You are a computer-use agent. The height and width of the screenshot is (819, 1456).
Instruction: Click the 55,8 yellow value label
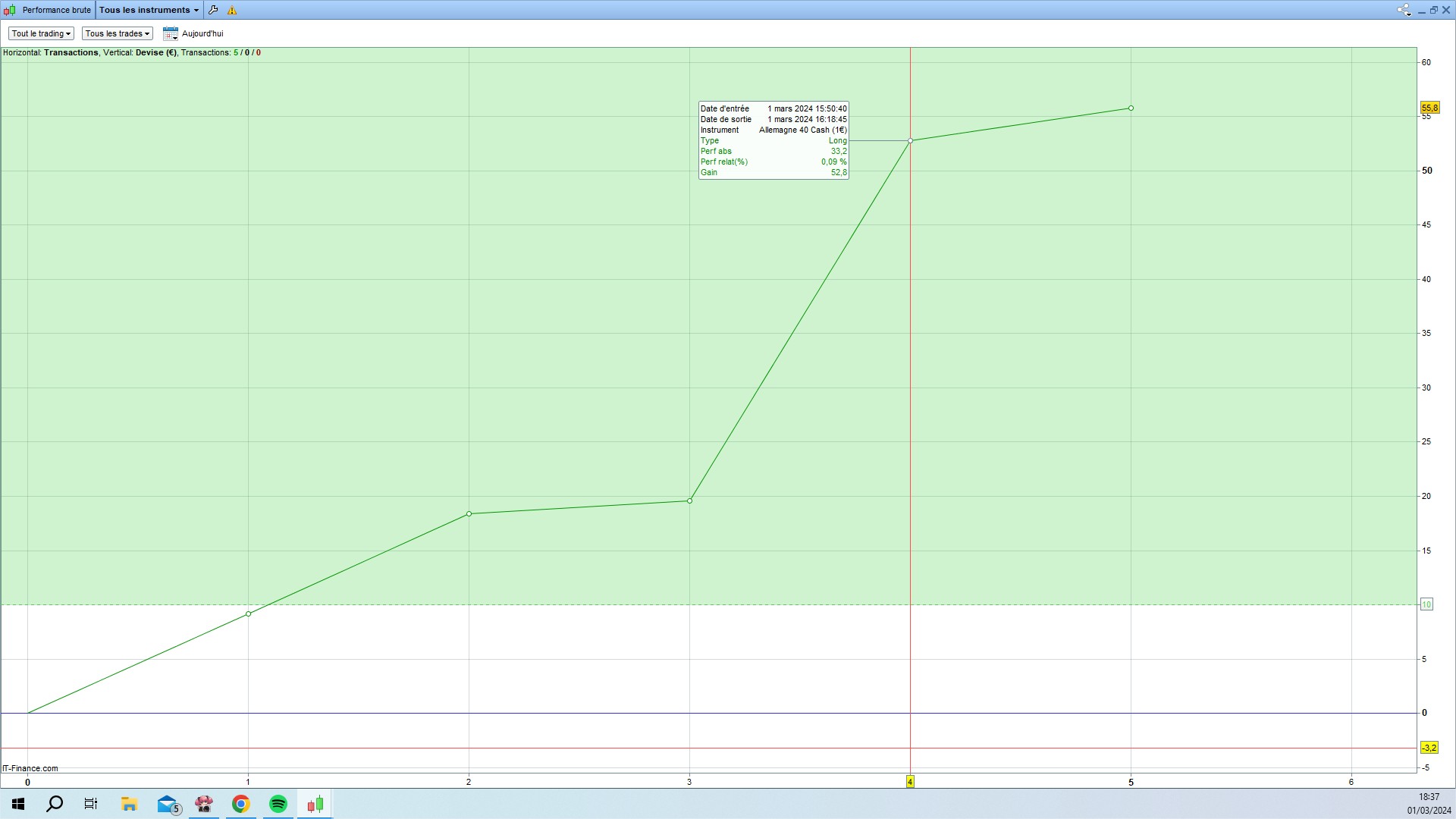pyautogui.click(x=1429, y=108)
